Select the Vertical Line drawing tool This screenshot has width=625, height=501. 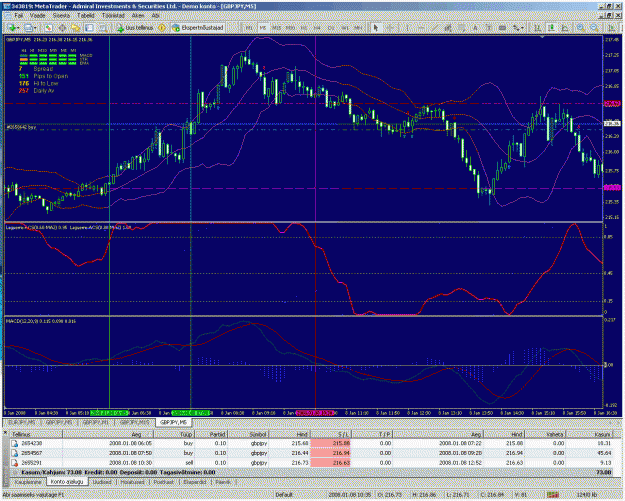coord(407,28)
